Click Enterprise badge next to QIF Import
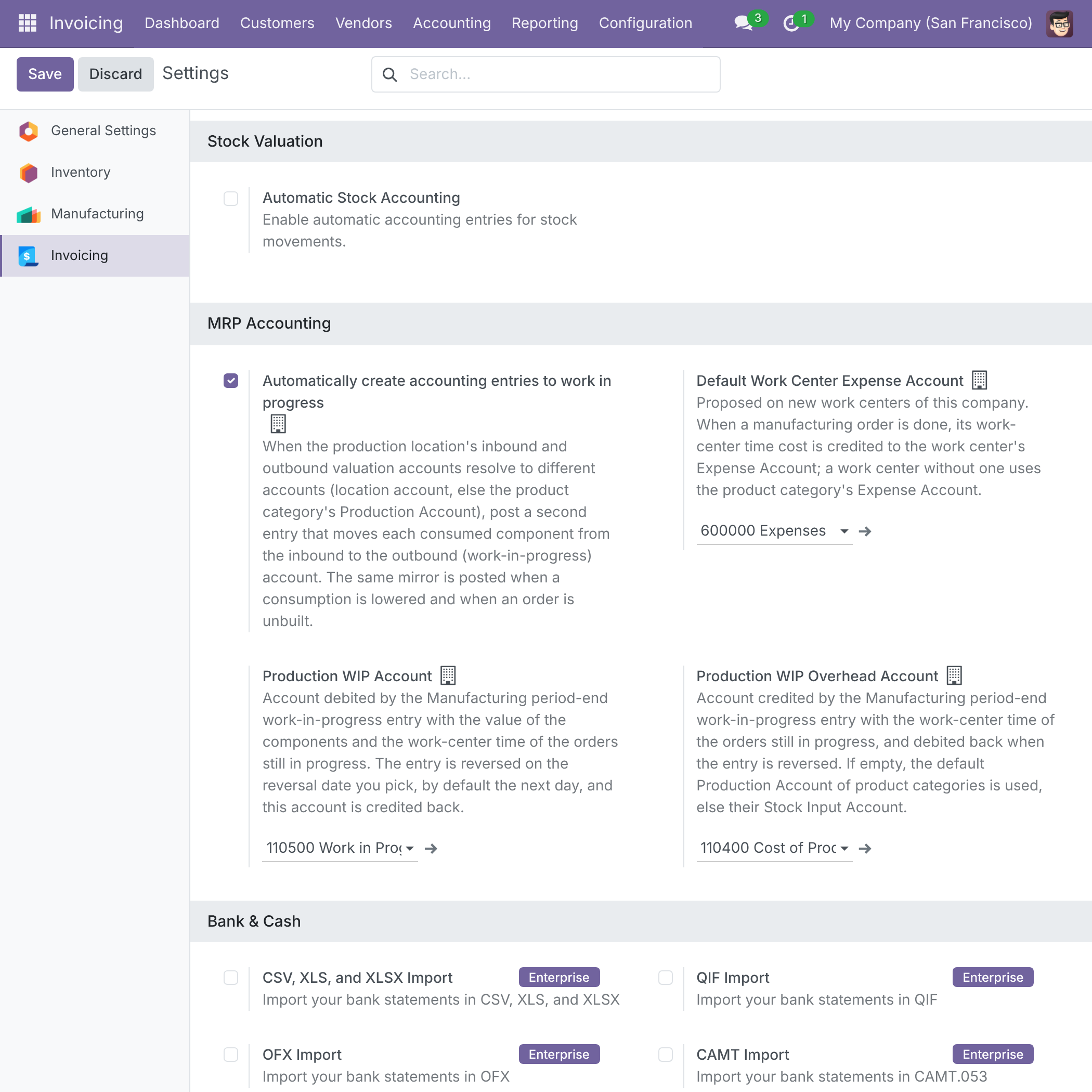The width and height of the screenshot is (1092, 1092). coord(993,977)
